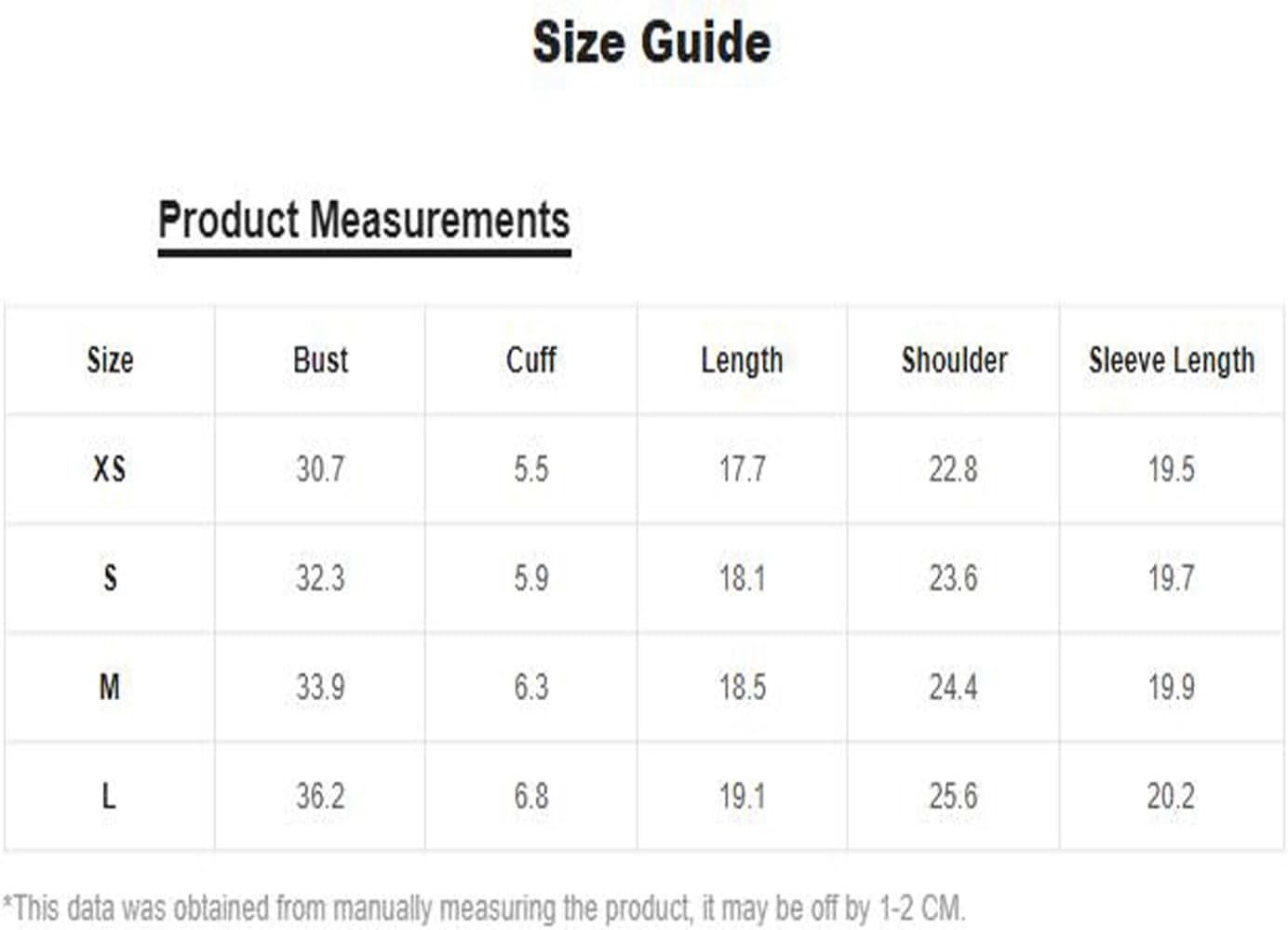
Task: Select the M size row label
Action: tap(109, 687)
